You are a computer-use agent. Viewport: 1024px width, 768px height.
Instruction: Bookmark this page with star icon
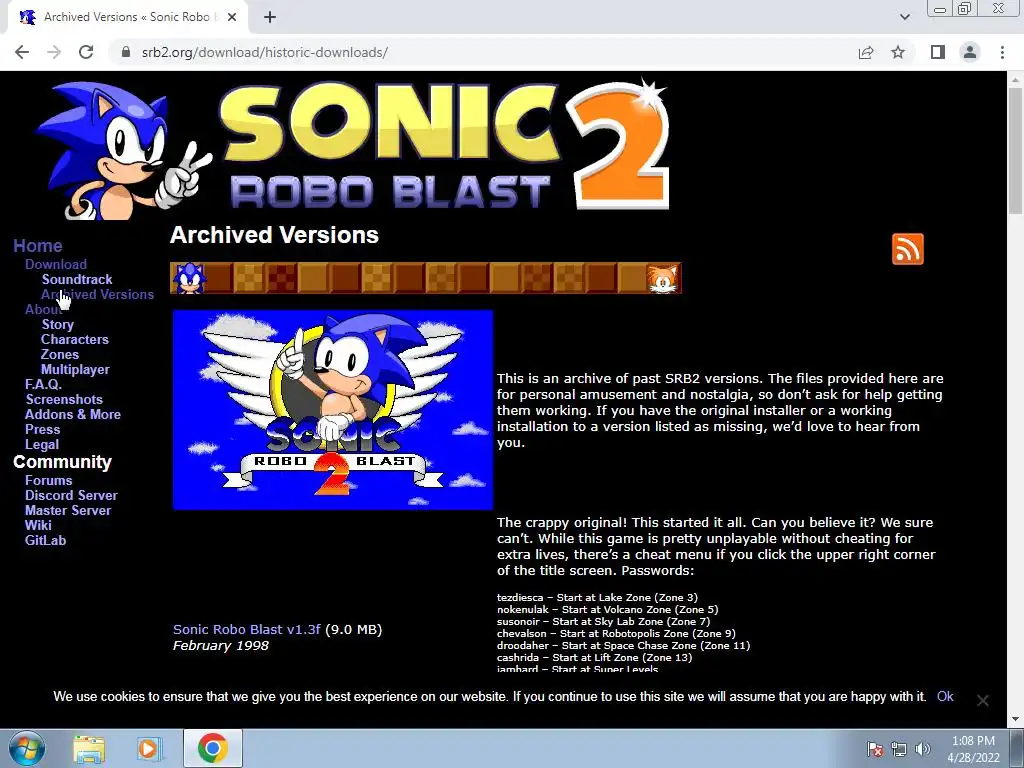(898, 52)
